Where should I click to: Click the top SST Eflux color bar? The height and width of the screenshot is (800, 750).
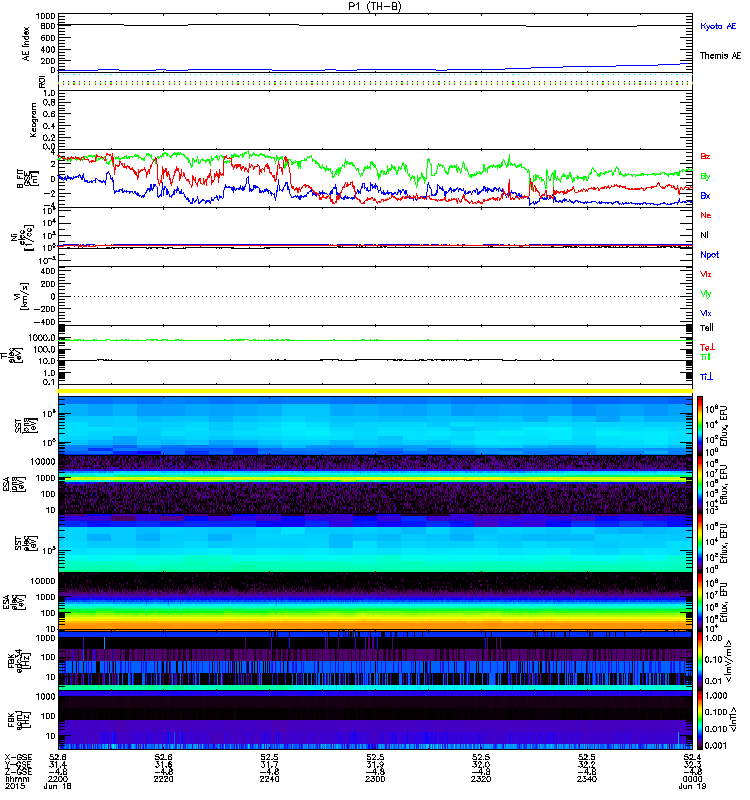coord(698,424)
